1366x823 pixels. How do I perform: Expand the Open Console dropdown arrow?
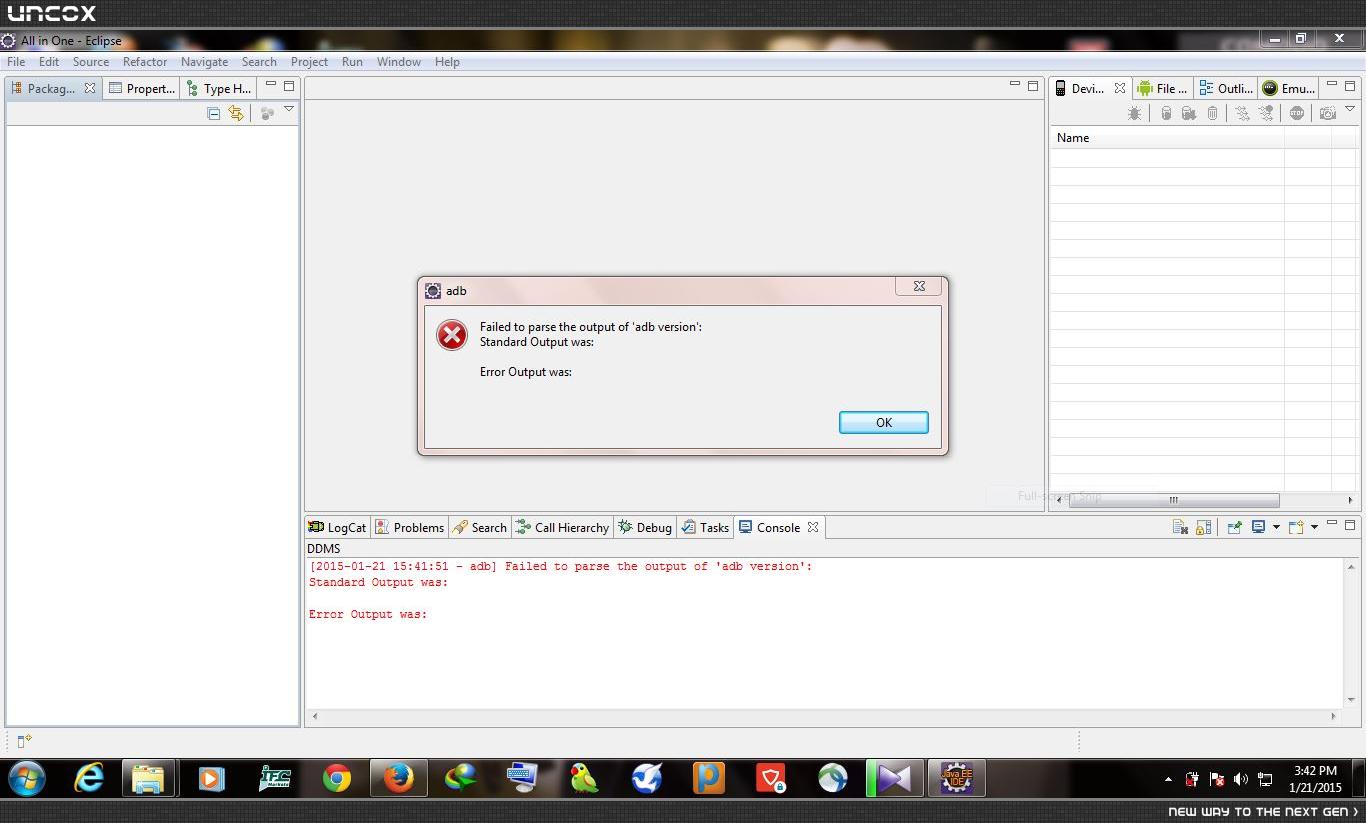(1314, 527)
